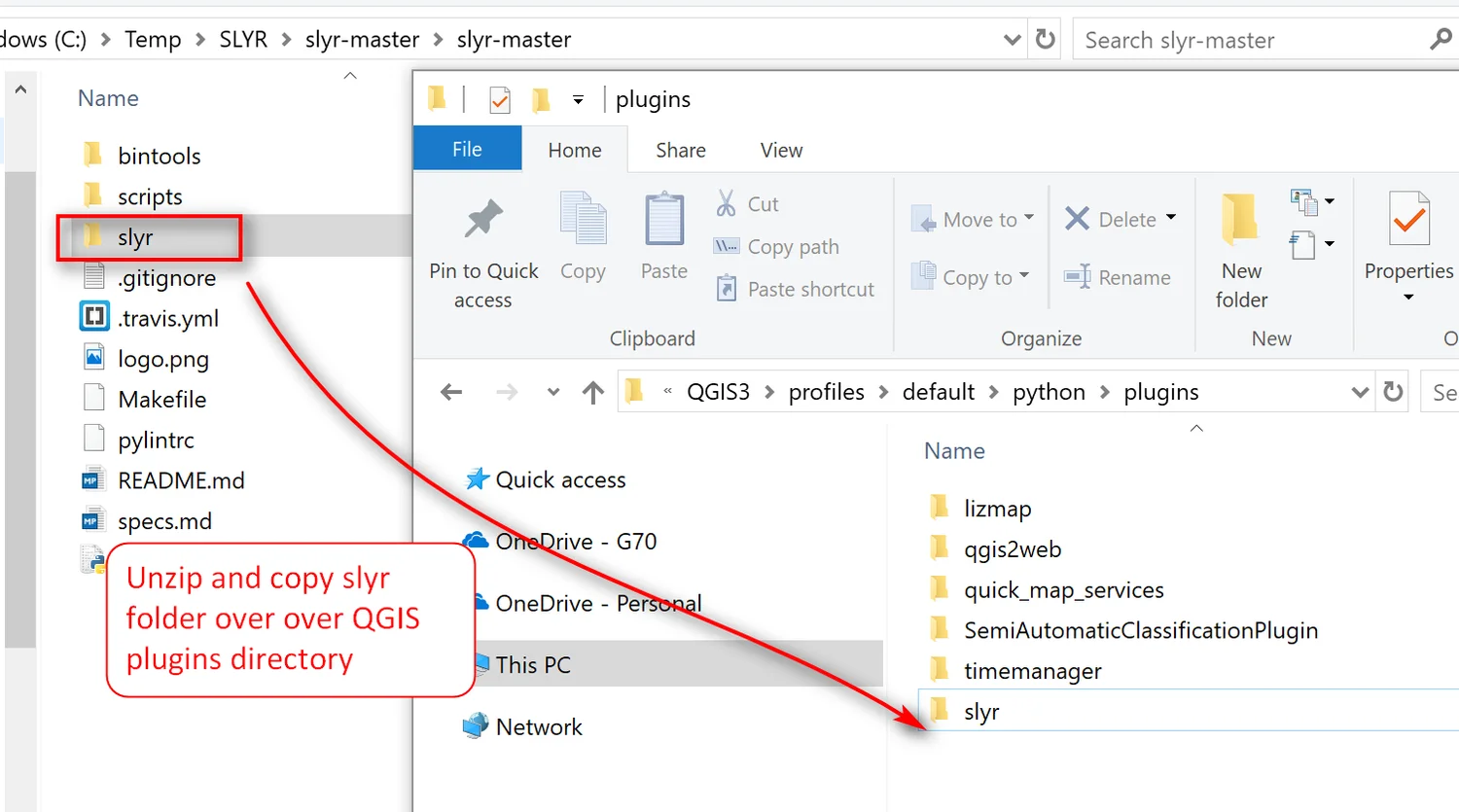Open Customize Quick Access Toolbar dropdown
The width and height of the screenshot is (1459, 812).
578,100
